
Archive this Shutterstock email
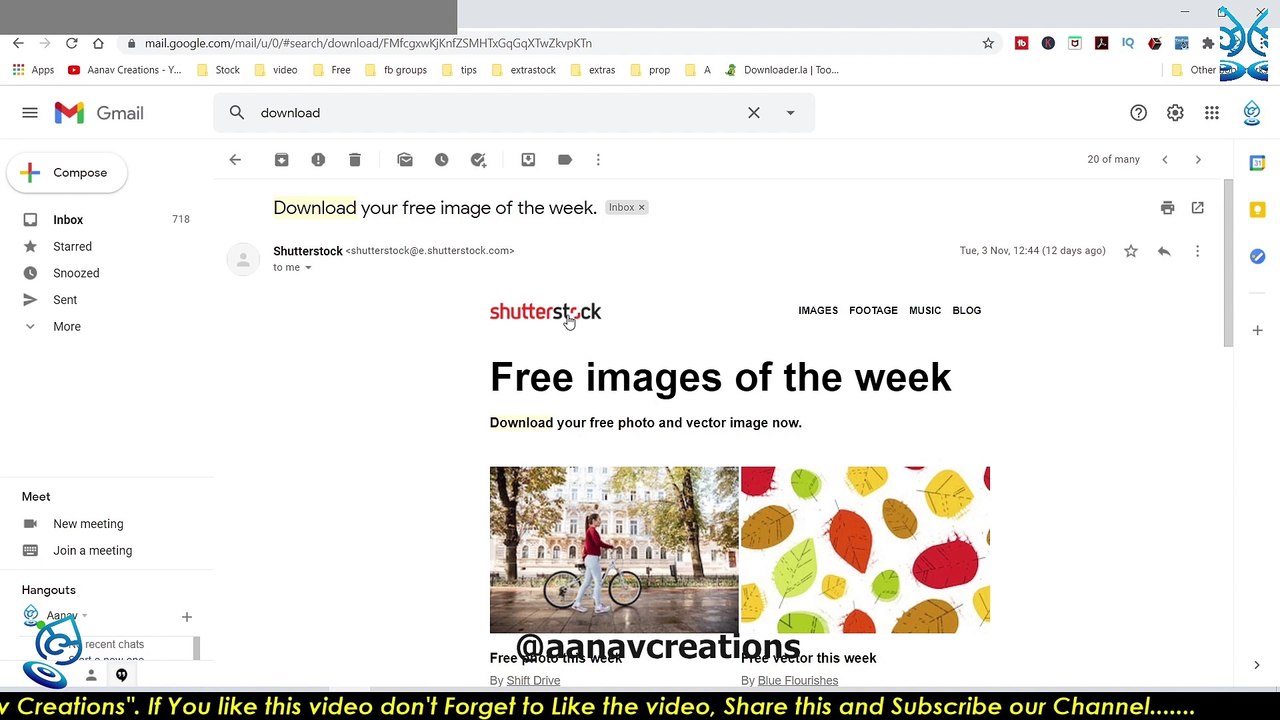(281, 160)
